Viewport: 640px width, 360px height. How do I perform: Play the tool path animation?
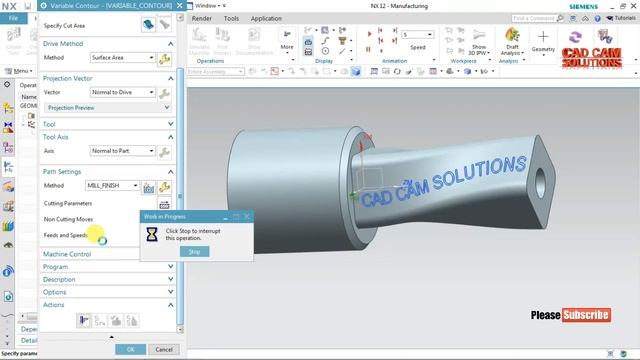pyautogui.click(x=369, y=34)
